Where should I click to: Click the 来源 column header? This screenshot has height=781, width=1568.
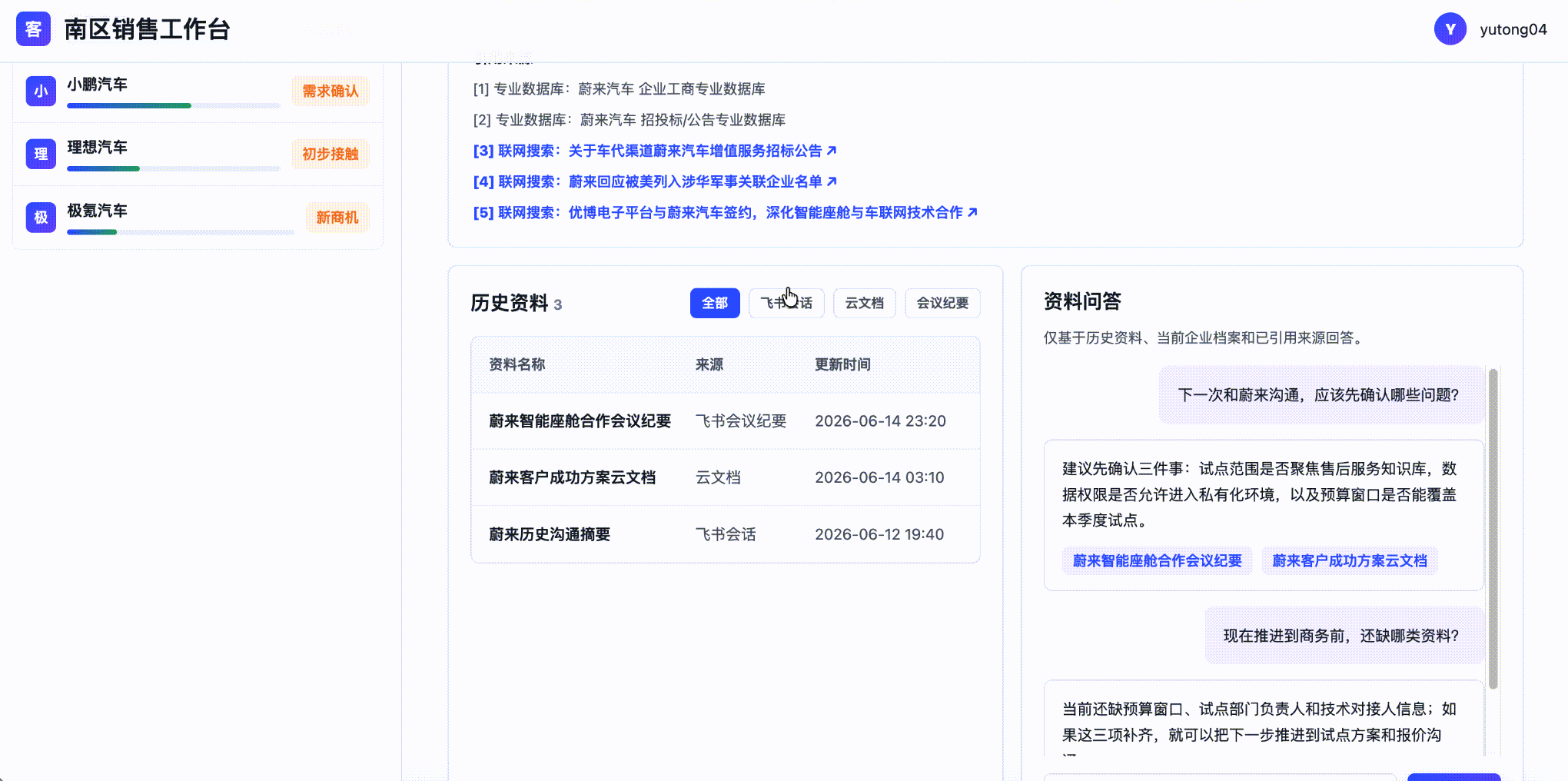tap(709, 364)
